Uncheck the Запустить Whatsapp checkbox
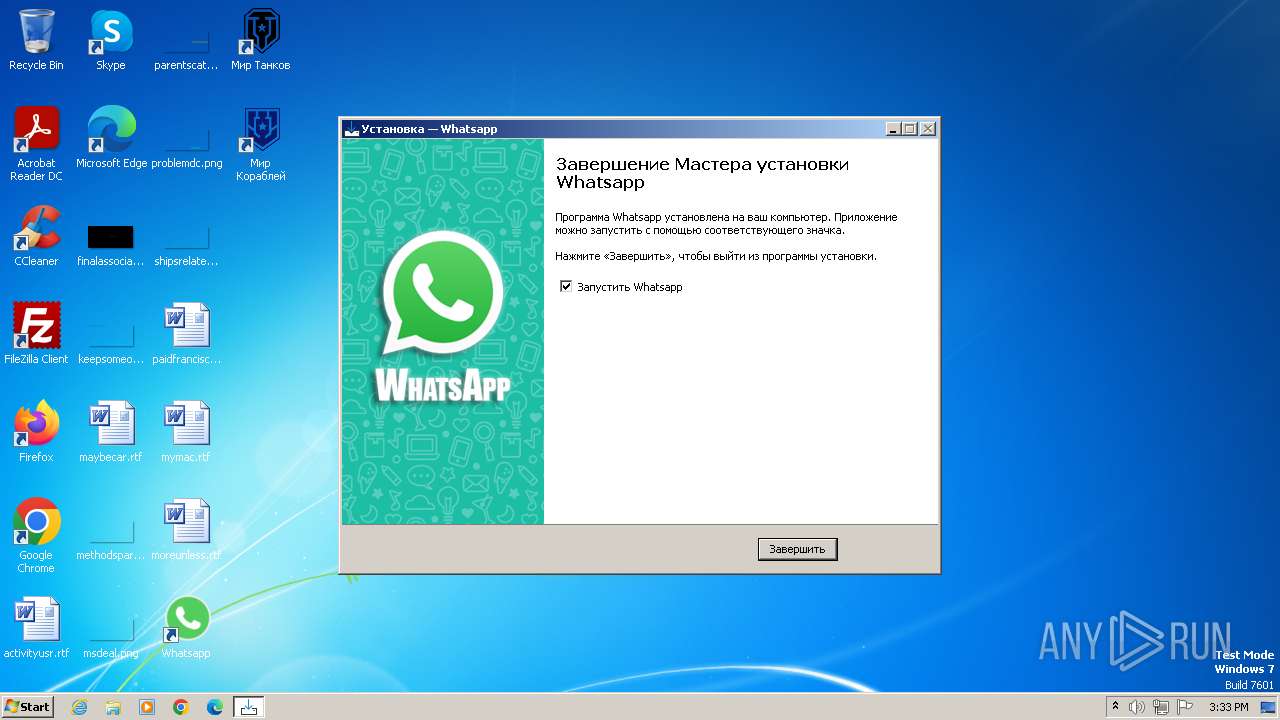The width and height of the screenshot is (1280, 720). [566, 287]
